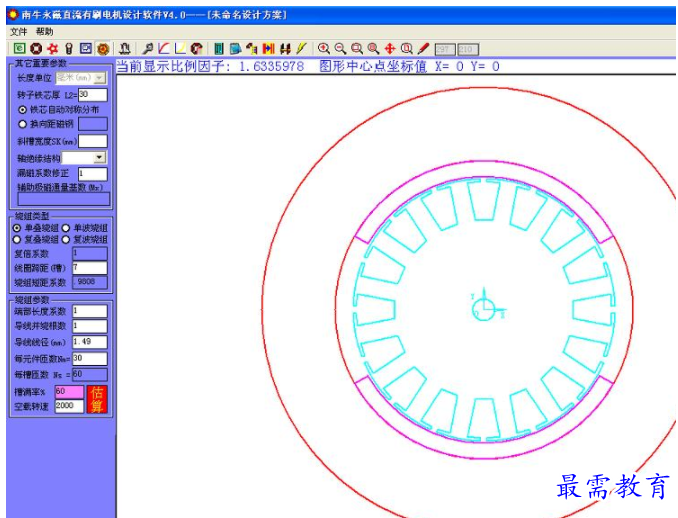
Task: Open the 帮助 menu
Action: tap(44, 32)
